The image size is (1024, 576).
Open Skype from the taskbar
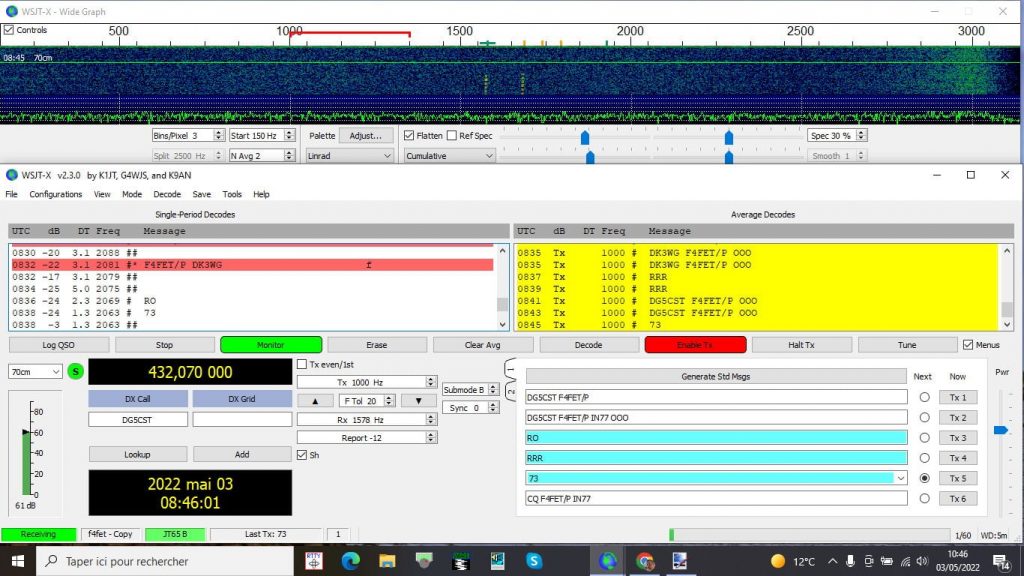(534, 561)
